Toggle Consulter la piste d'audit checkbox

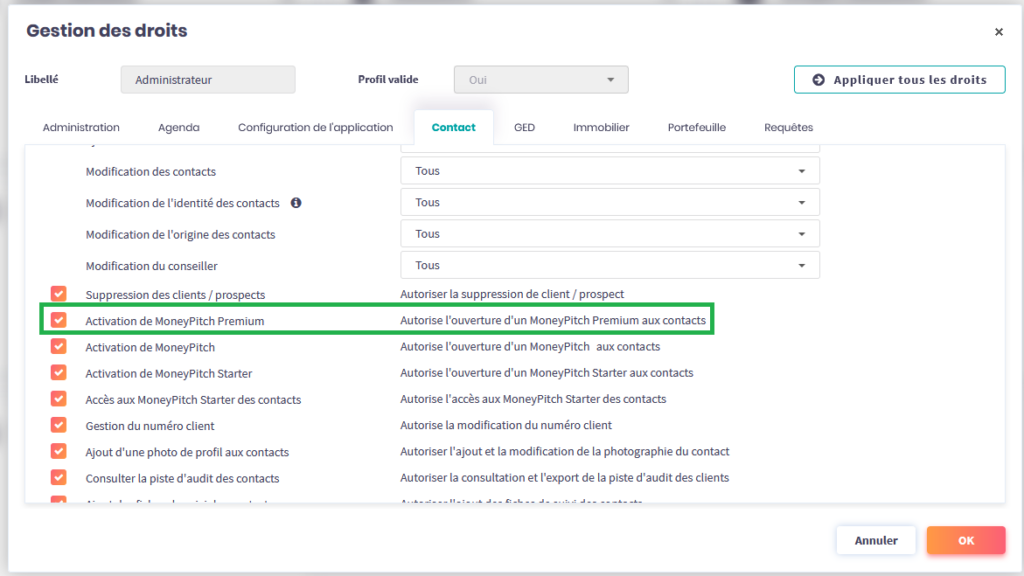coord(59,478)
